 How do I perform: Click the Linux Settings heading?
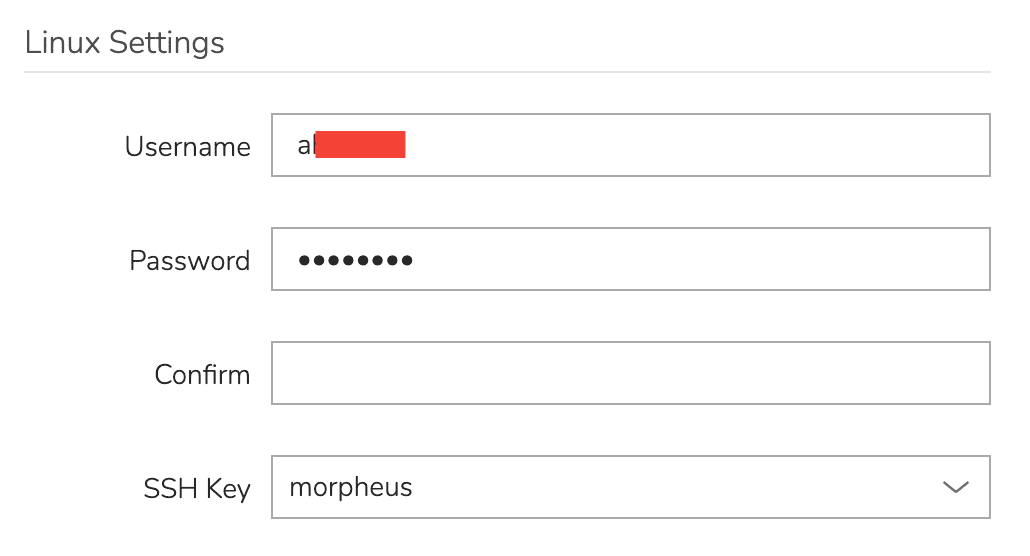125,43
